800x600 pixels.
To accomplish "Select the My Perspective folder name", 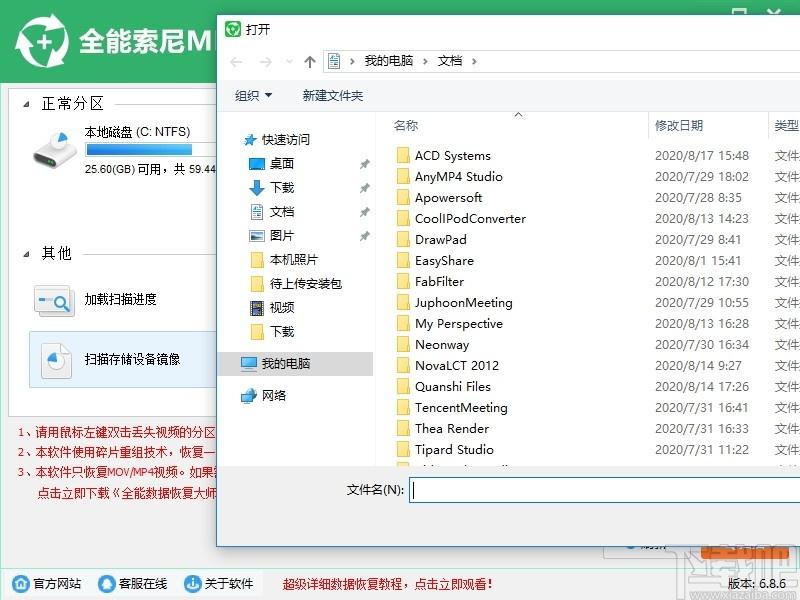I will pos(459,323).
